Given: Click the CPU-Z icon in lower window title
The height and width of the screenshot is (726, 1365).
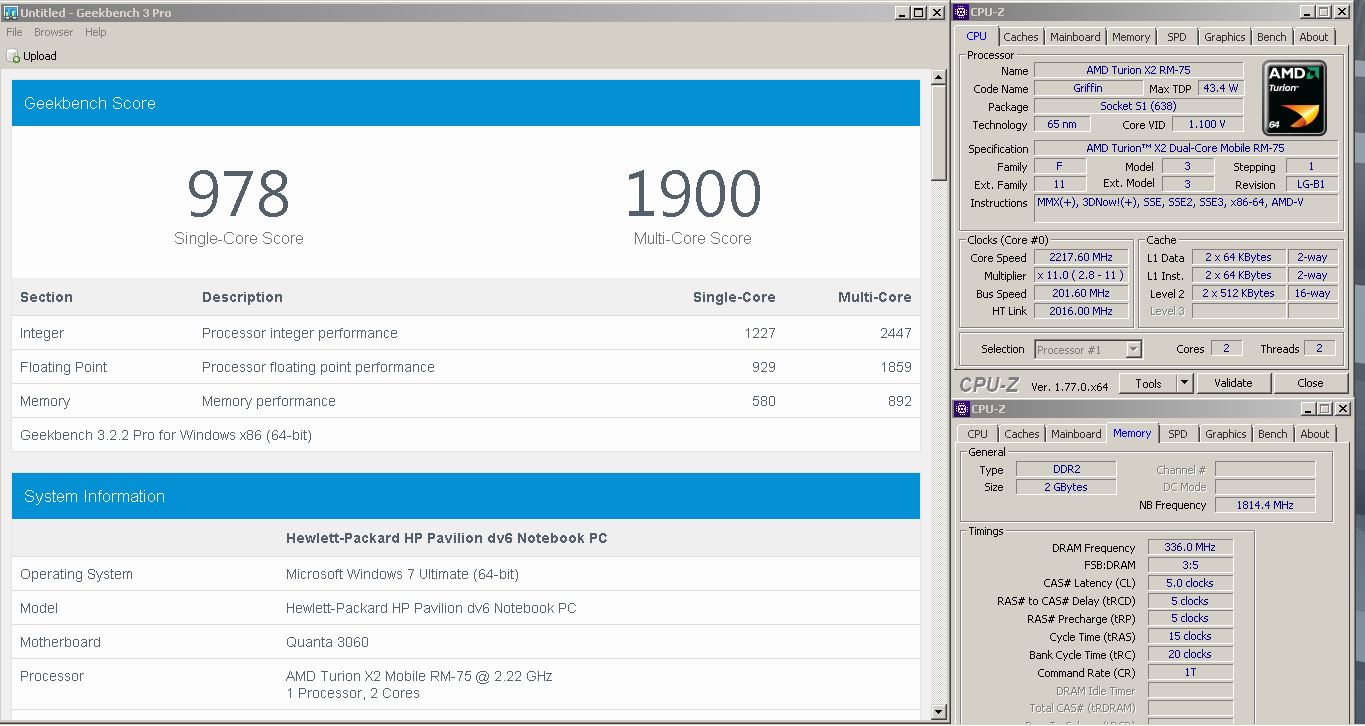Looking at the screenshot, I should pos(962,409).
